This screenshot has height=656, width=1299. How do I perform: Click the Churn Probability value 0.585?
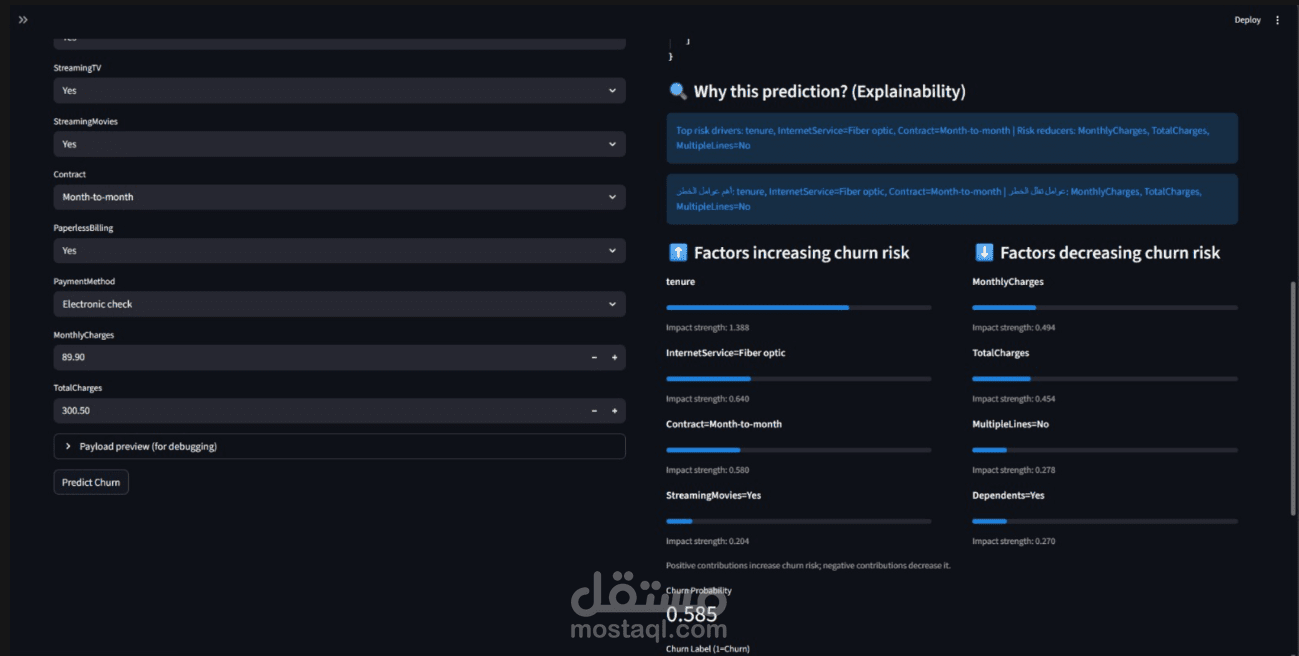[691, 614]
